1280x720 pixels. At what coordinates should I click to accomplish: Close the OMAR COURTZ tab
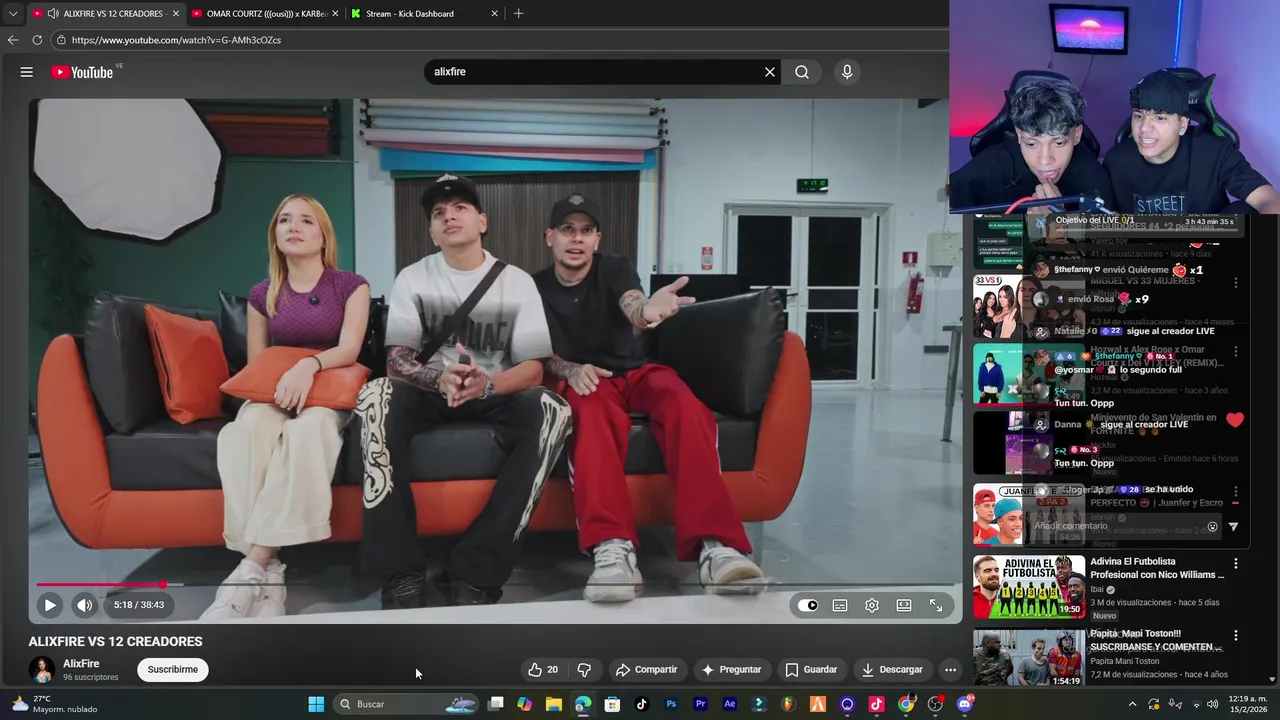[335, 14]
